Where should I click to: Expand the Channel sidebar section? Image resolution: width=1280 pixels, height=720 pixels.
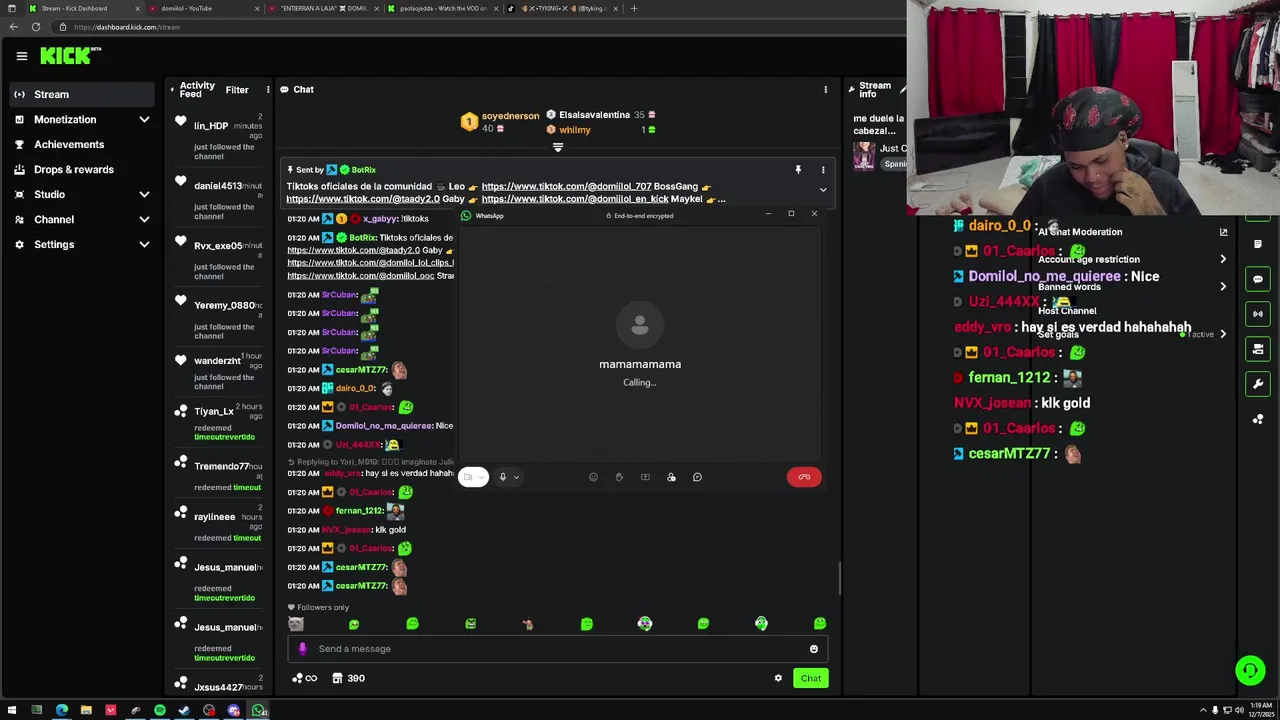click(x=82, y=219)
